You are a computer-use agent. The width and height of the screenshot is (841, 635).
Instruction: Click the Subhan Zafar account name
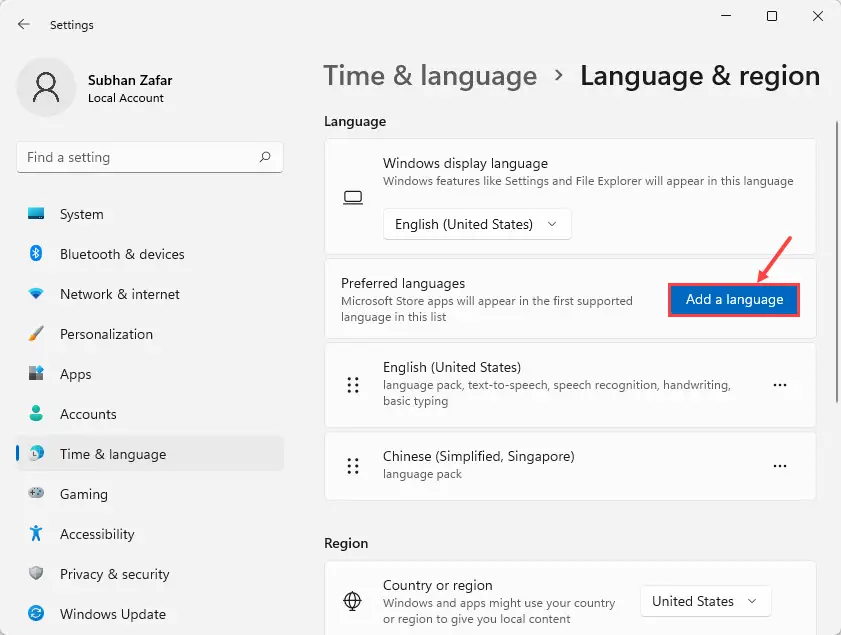click(x=130, y=80)
